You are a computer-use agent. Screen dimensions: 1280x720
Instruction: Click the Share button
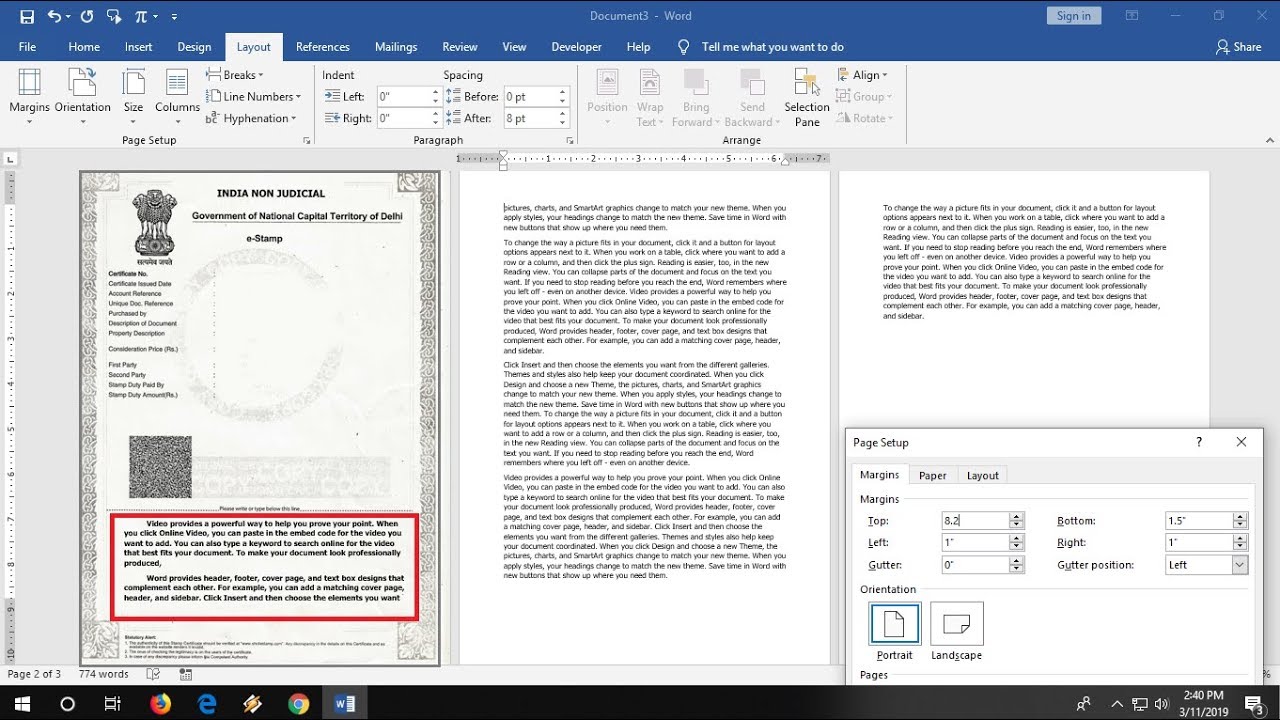click(x=1238, y=47)
